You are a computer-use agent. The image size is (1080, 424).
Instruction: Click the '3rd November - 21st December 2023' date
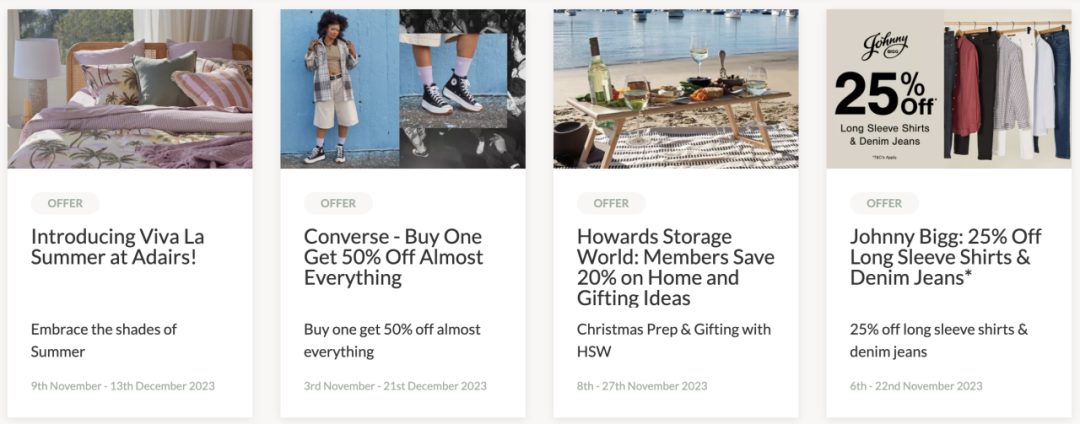(x=395, y=386)
